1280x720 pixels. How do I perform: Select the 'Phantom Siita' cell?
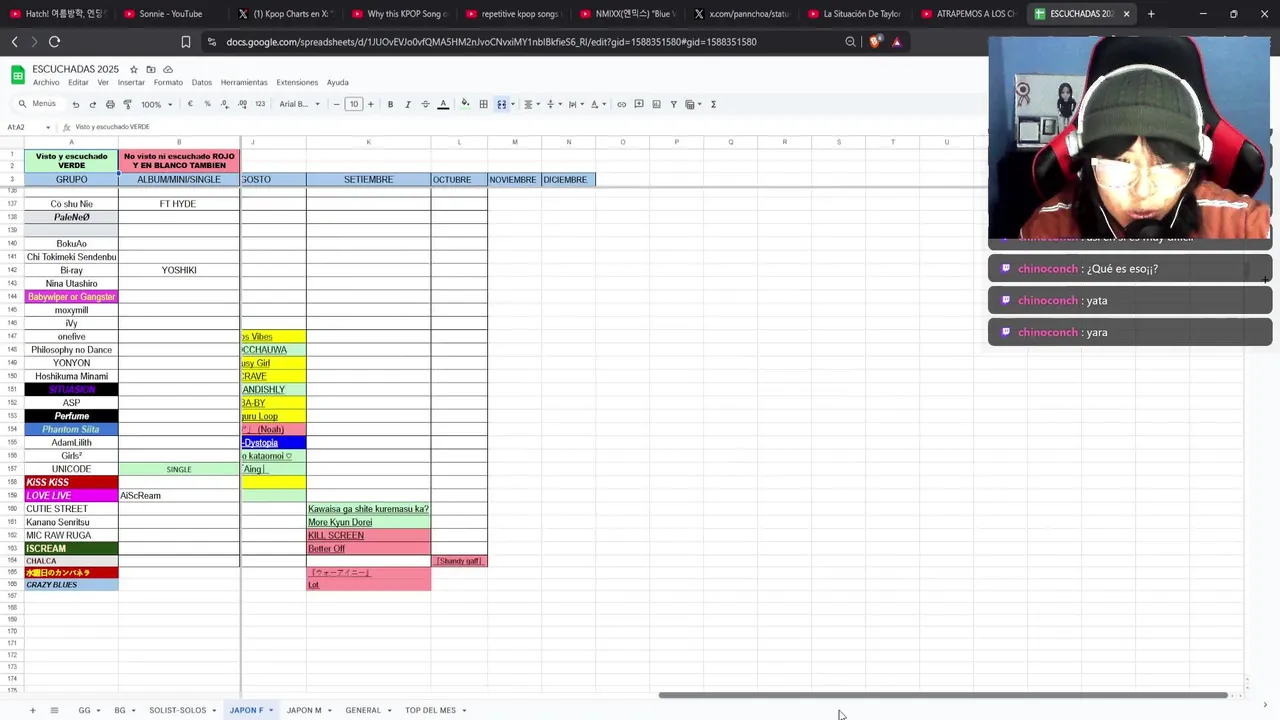pos(71,429)
